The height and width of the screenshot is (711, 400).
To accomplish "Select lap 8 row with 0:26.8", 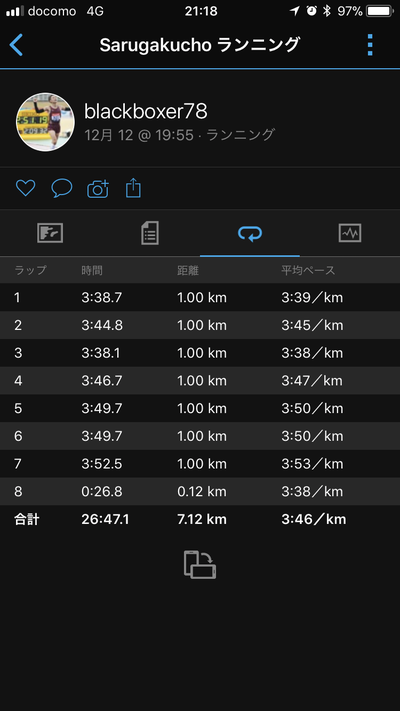I will [200, 491].
